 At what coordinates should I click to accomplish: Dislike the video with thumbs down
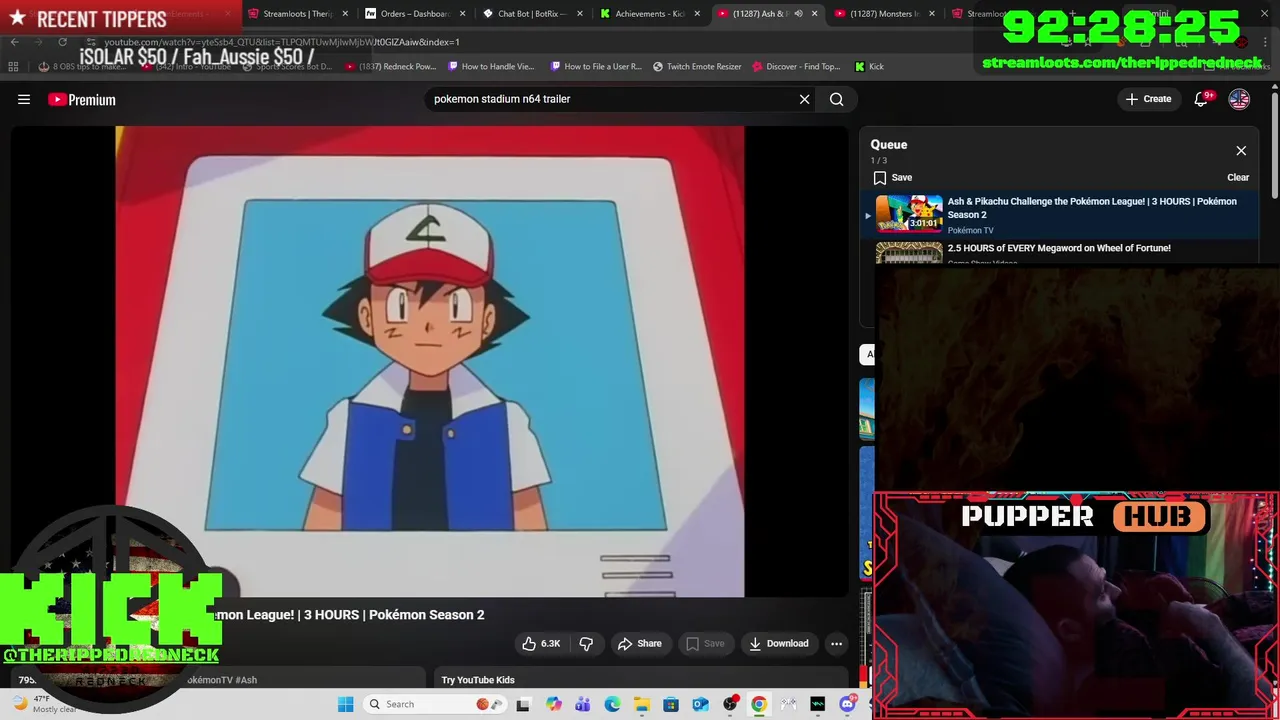(587, 643)
